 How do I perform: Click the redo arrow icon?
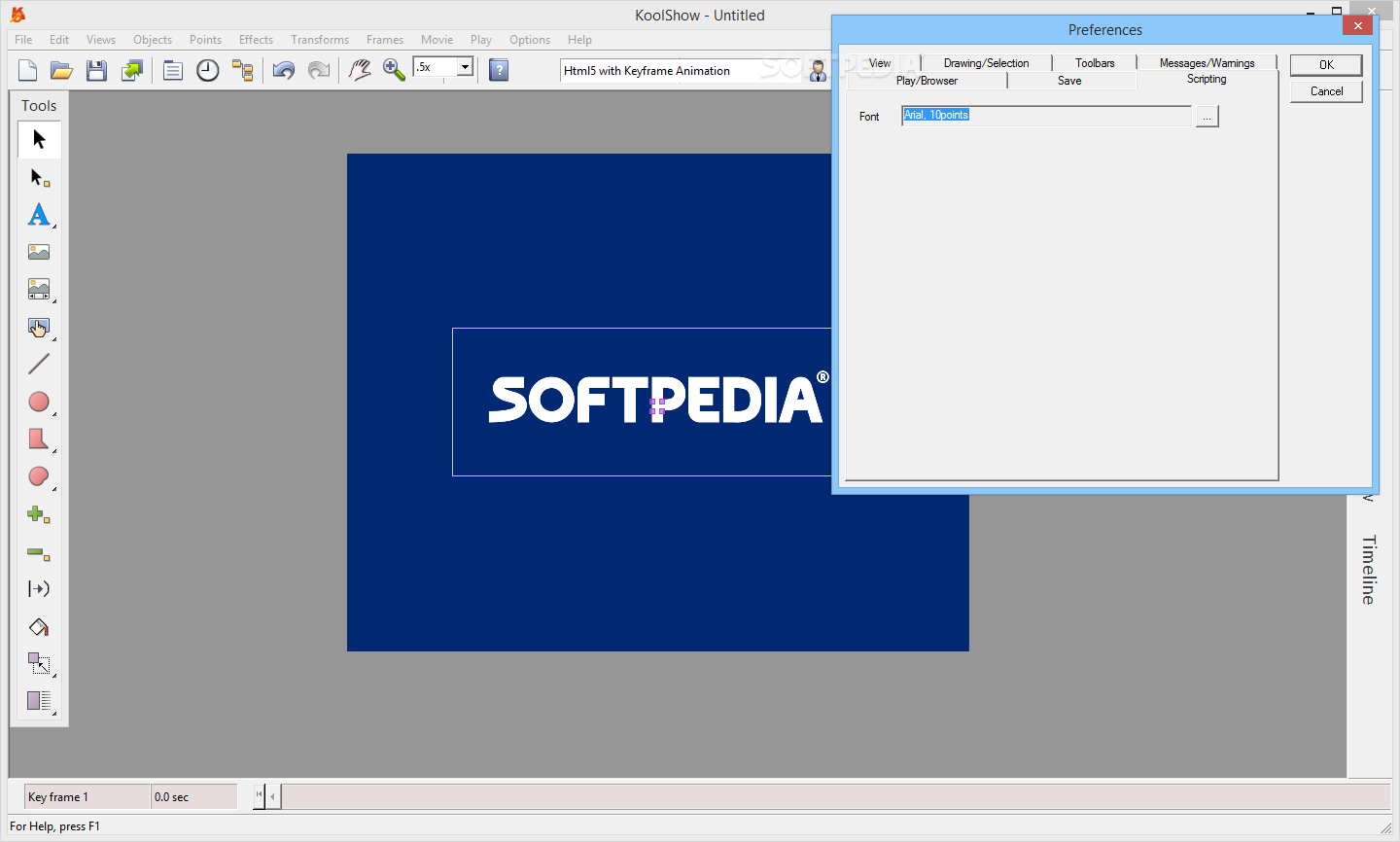point(318,70)
